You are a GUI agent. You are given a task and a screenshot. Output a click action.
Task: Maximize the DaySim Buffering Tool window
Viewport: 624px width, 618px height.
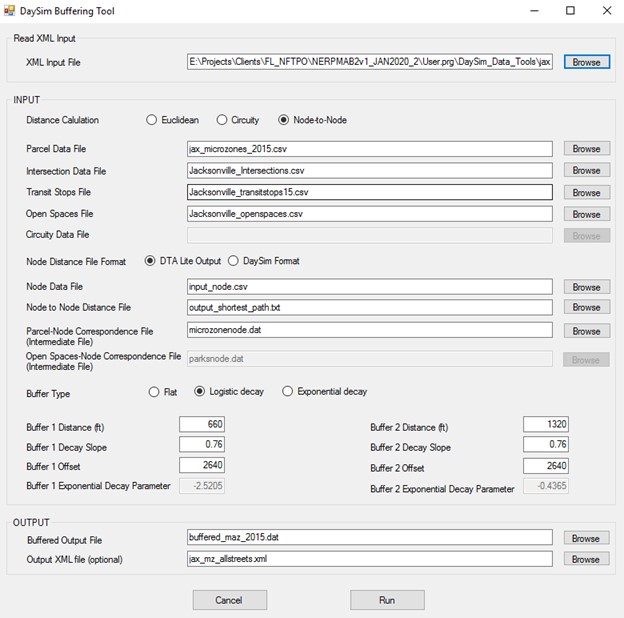tap(570, 11)
